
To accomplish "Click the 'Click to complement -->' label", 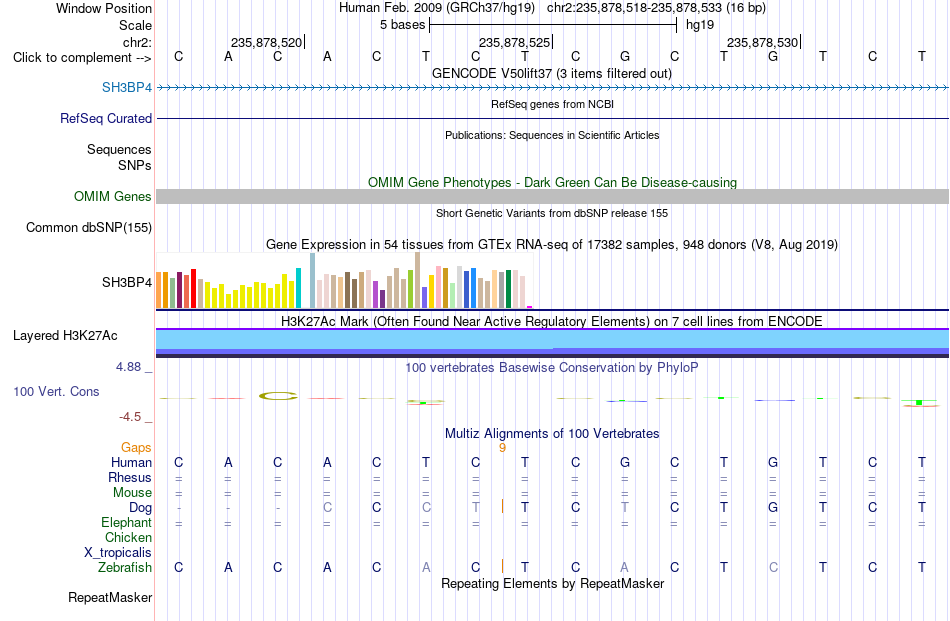I will [x=82, y=58].
